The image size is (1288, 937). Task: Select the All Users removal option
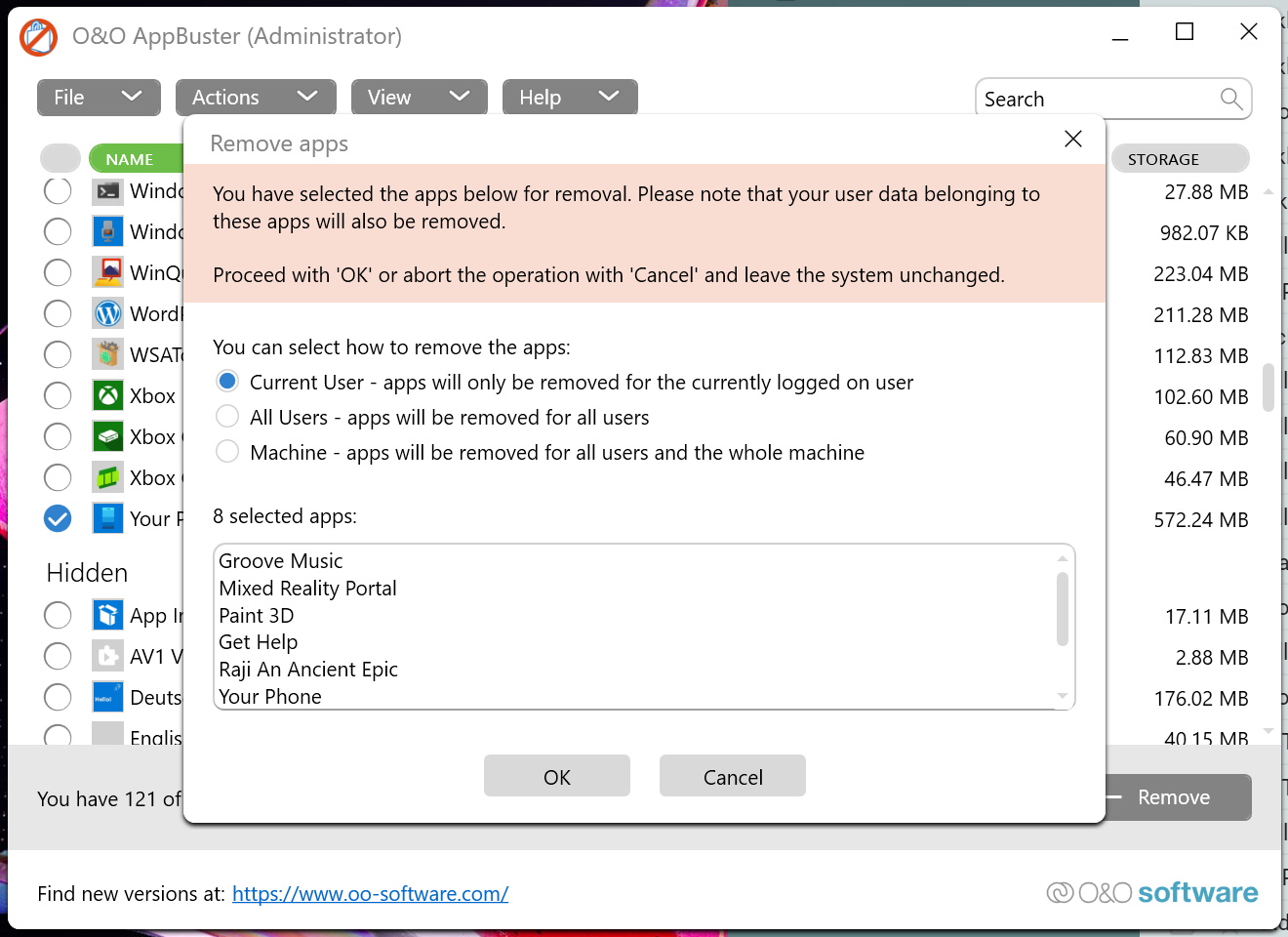(227, 417)
